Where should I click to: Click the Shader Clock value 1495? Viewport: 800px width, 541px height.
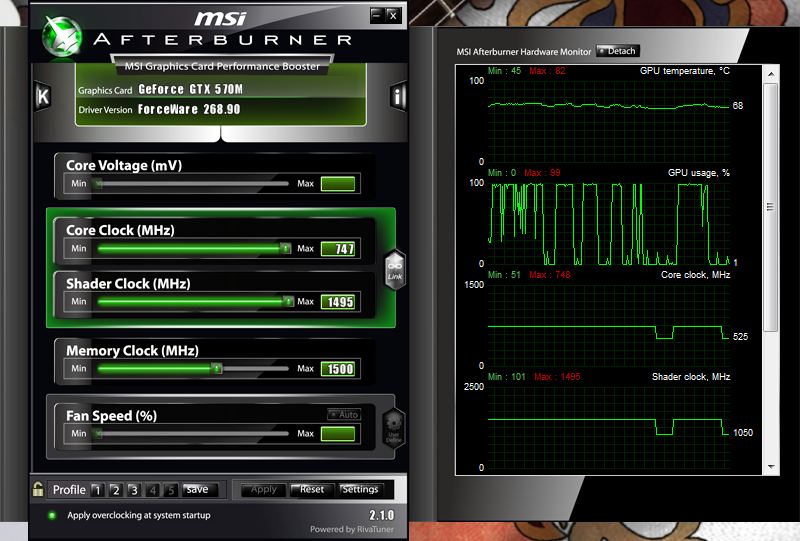(338, 302)
